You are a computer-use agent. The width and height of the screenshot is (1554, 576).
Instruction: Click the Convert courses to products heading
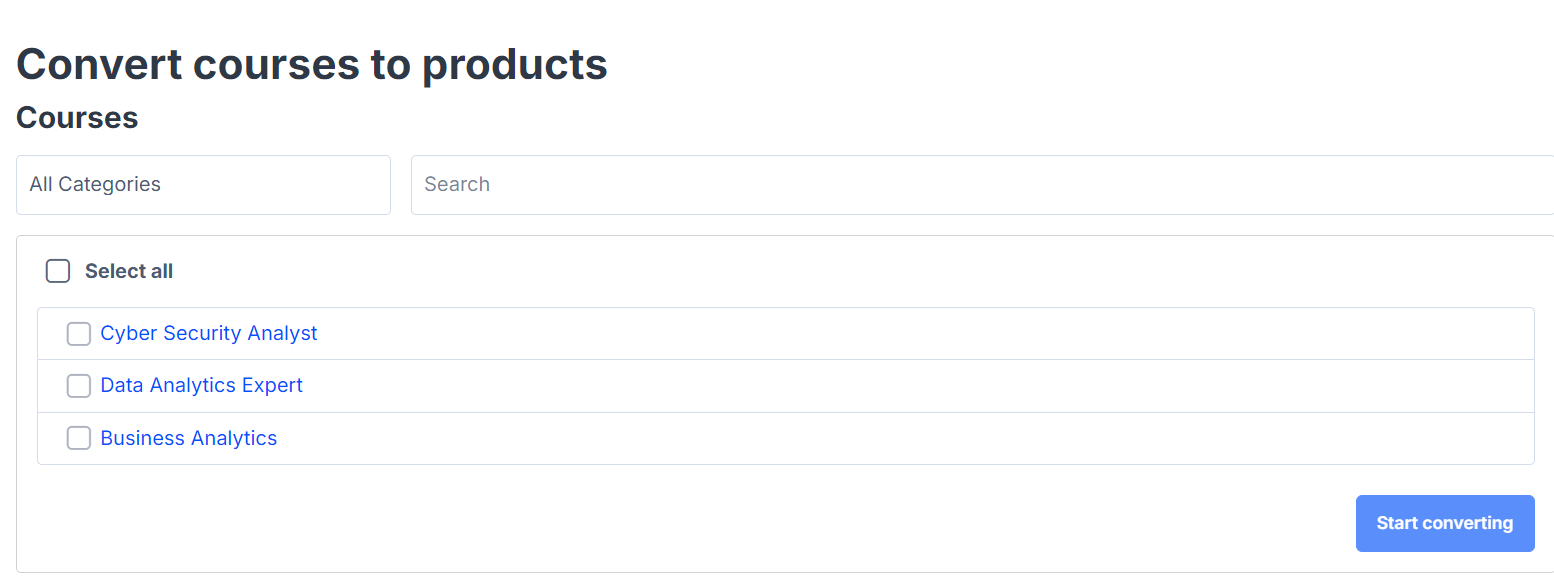point(312,64)
